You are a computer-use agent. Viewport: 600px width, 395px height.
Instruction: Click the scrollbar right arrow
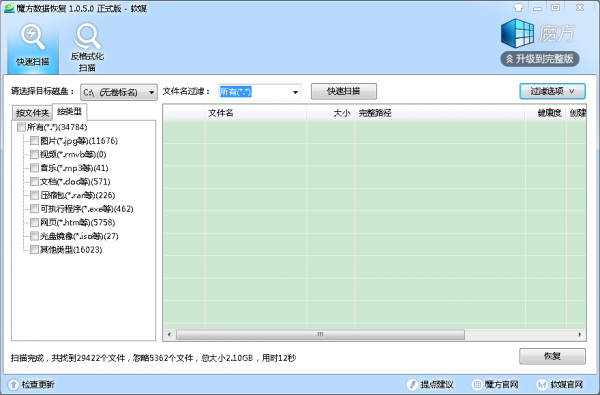click(580, 335)
